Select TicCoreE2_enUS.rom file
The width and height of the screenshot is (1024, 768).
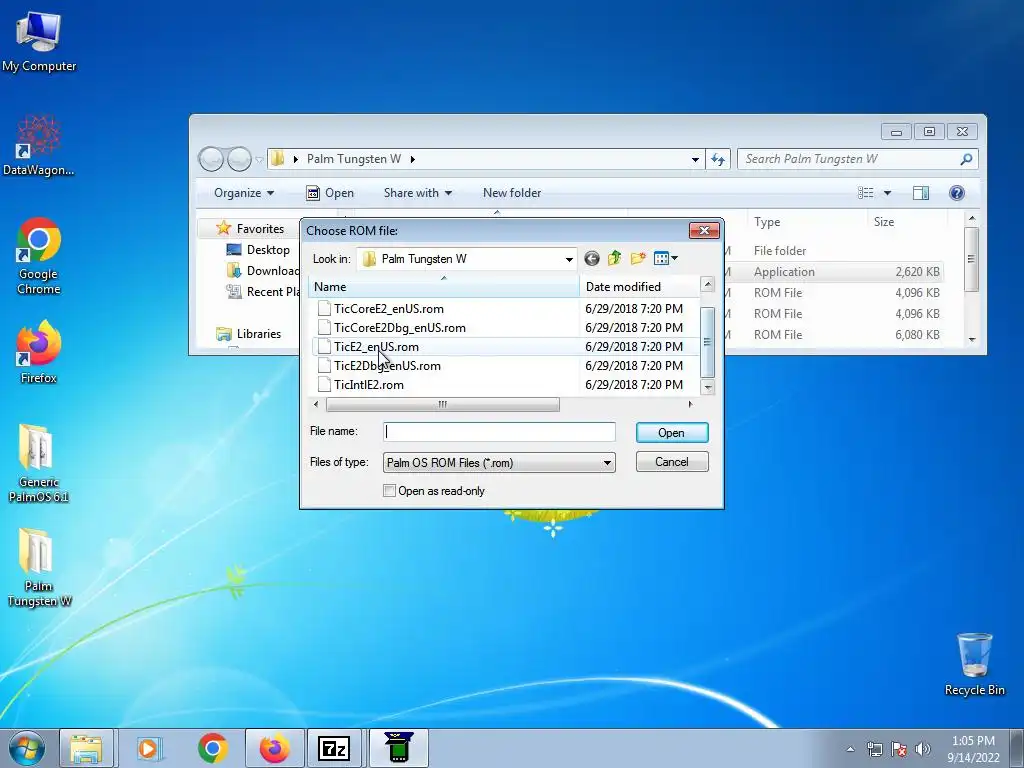point(389,309)
